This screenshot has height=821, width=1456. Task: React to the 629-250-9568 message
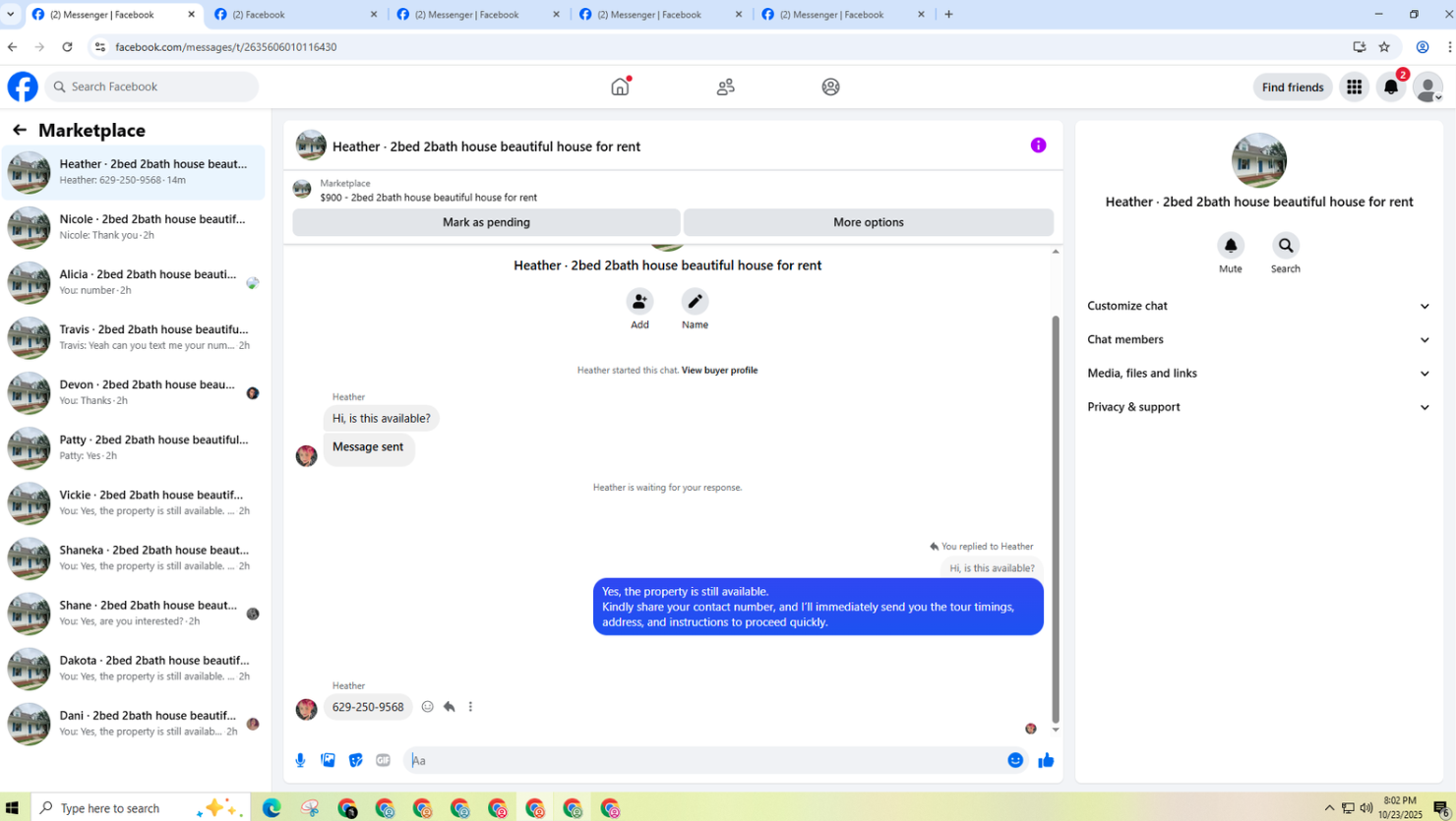click(427, 707)
